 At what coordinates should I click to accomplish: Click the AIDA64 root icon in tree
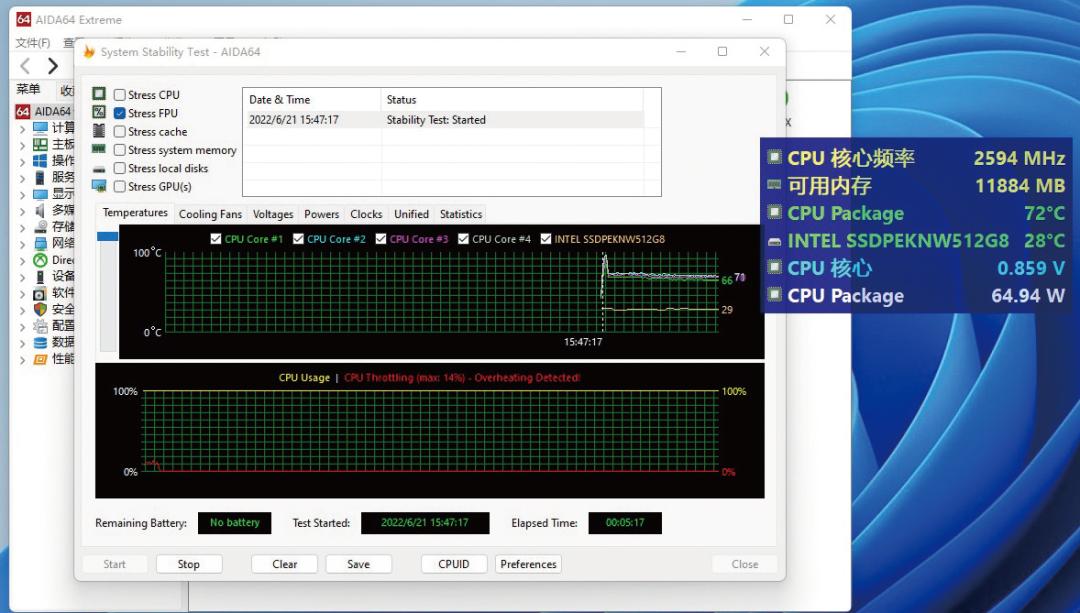[23, 111]
